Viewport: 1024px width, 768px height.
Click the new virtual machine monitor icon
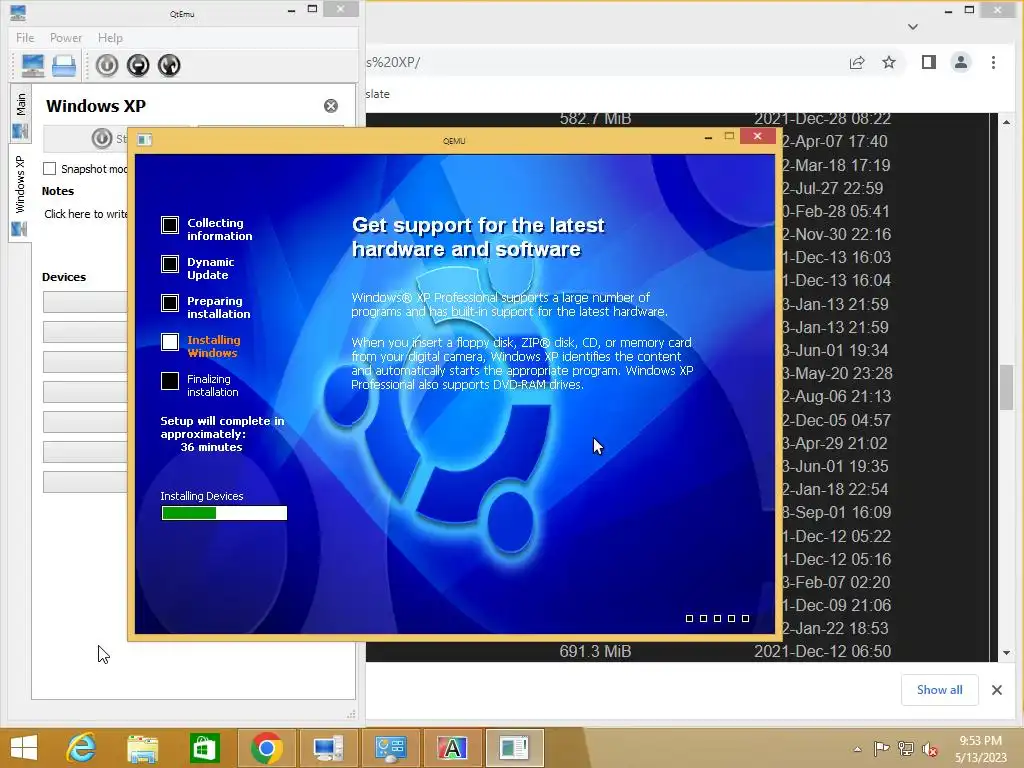click(33, 65)
